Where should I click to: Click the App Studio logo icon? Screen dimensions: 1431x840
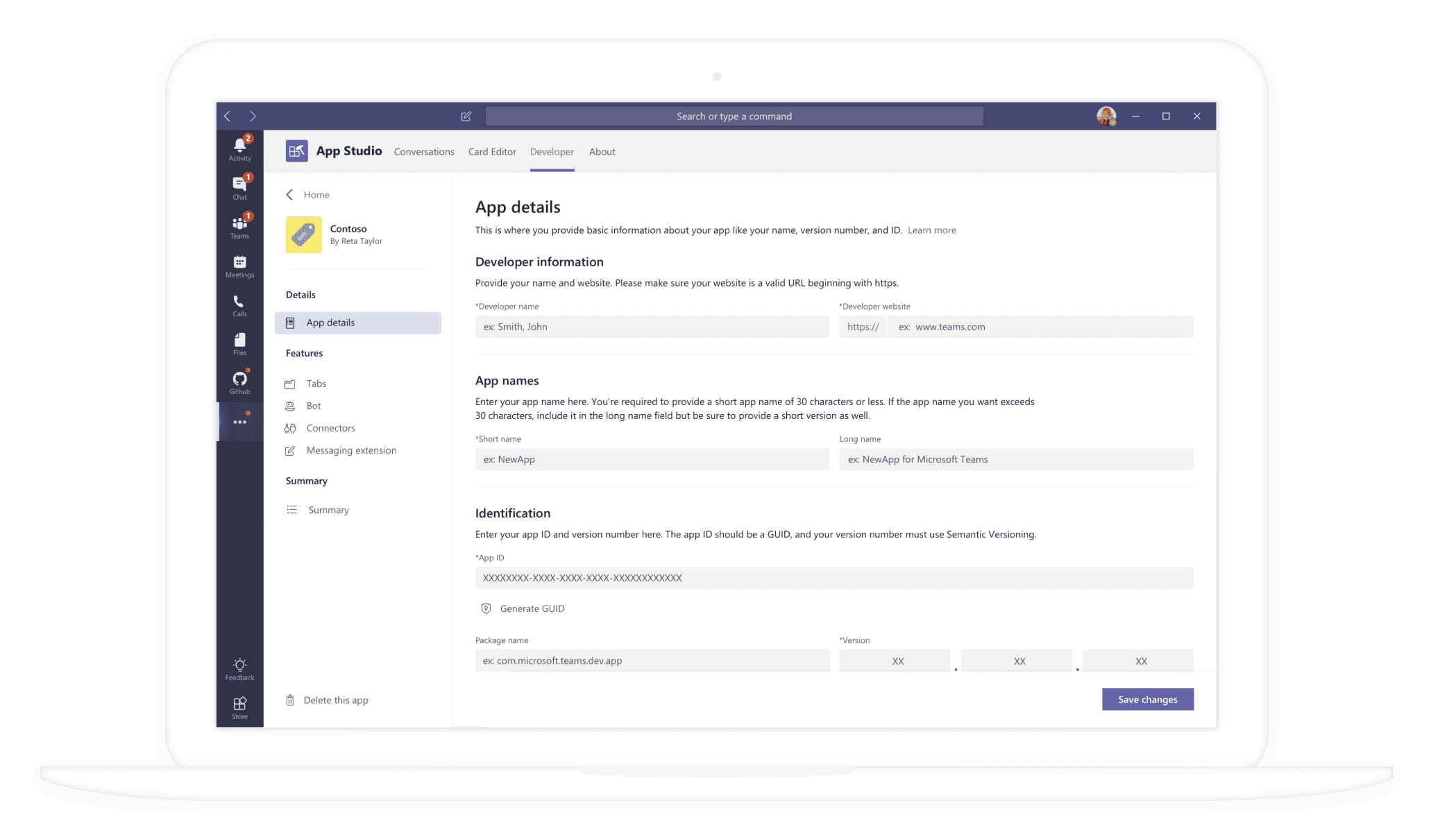(x=297, y=151)
